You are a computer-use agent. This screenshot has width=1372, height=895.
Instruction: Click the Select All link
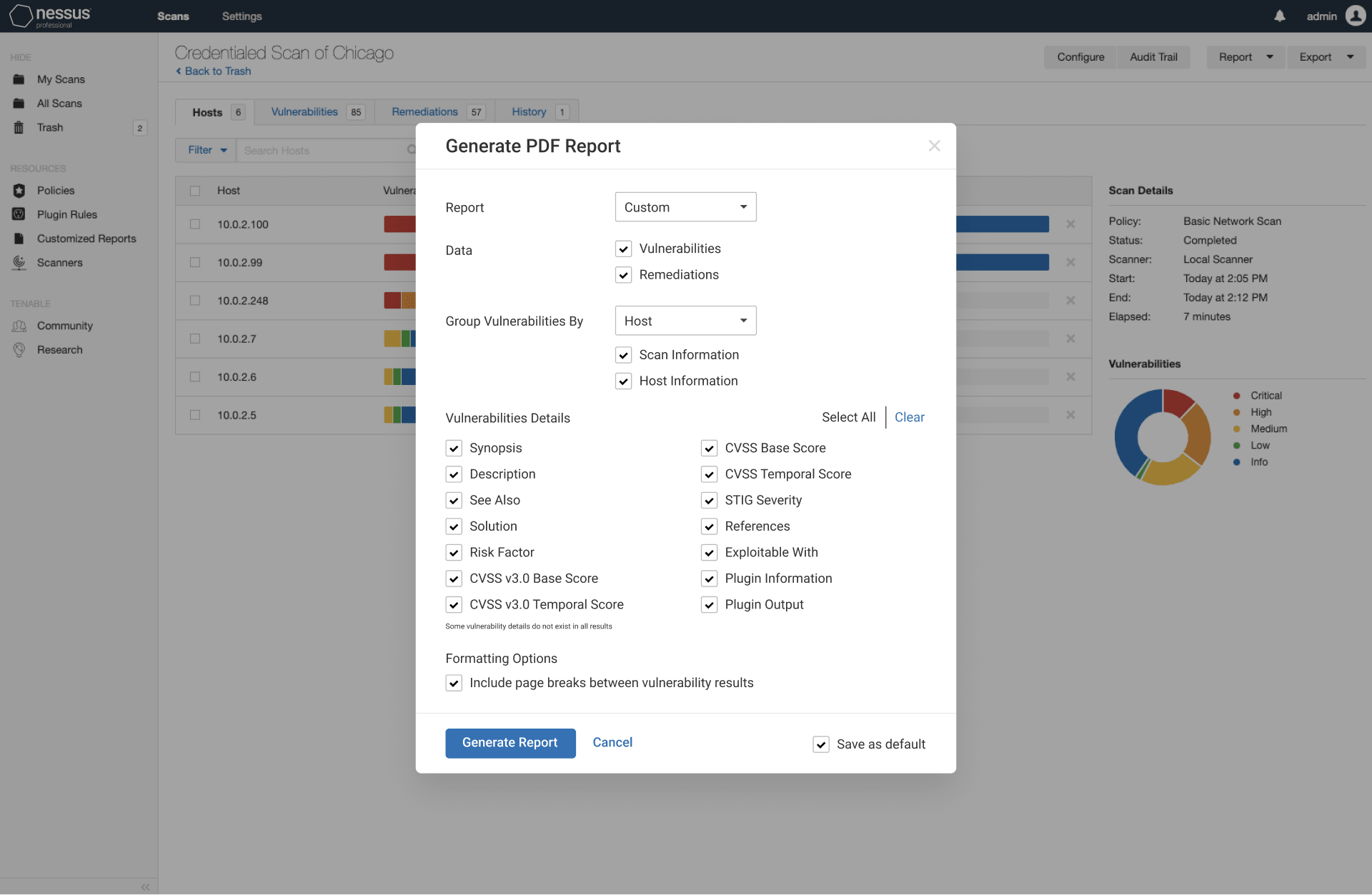(x=848, y=417)
